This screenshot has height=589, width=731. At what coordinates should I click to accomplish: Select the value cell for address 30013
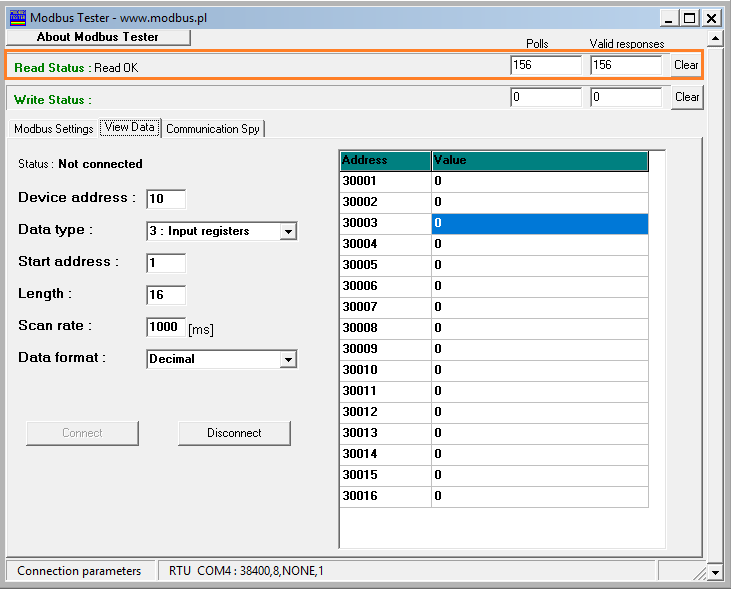click(540, 434)
